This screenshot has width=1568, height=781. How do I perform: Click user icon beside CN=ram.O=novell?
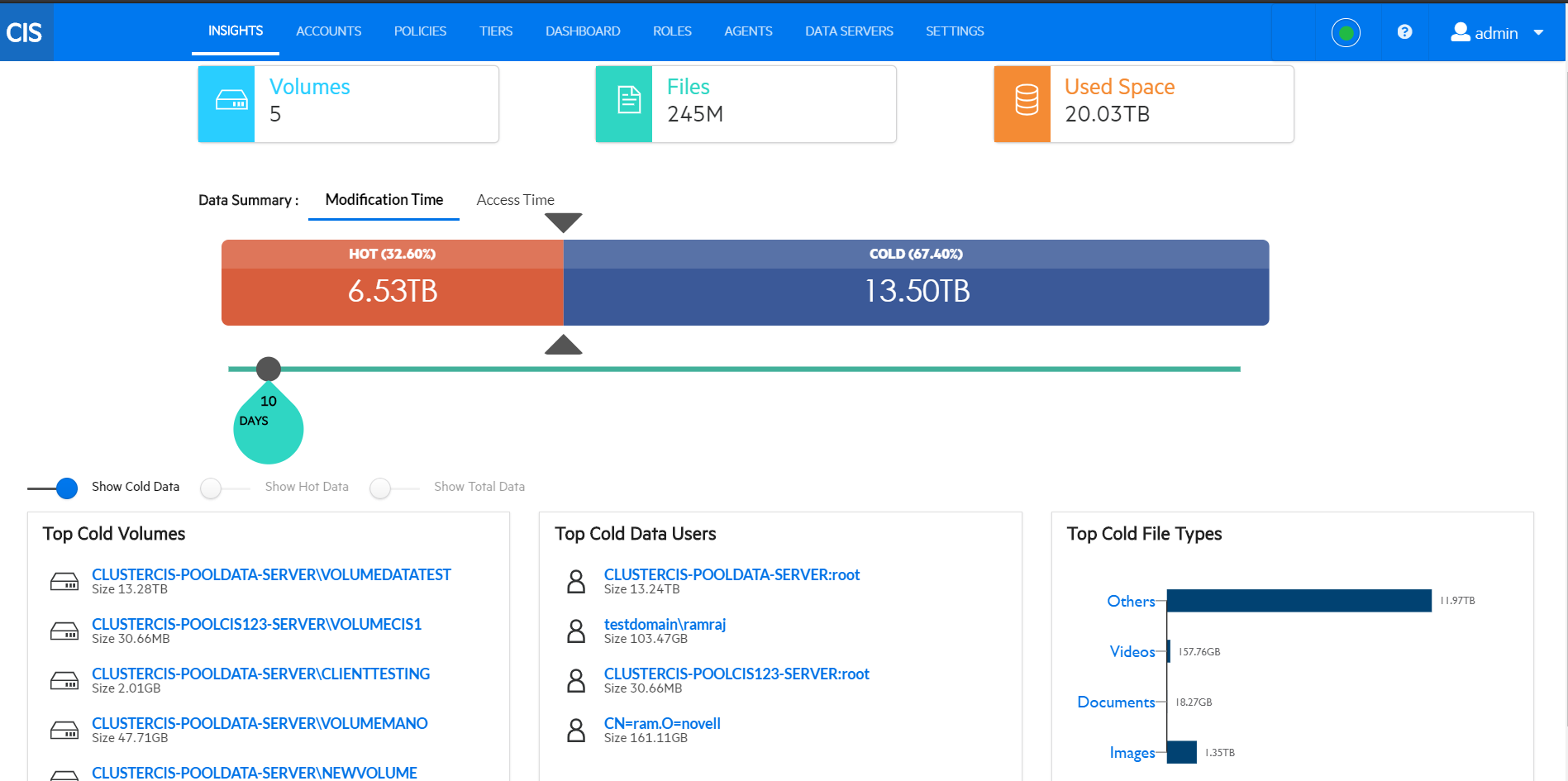[x=576, y=731]
